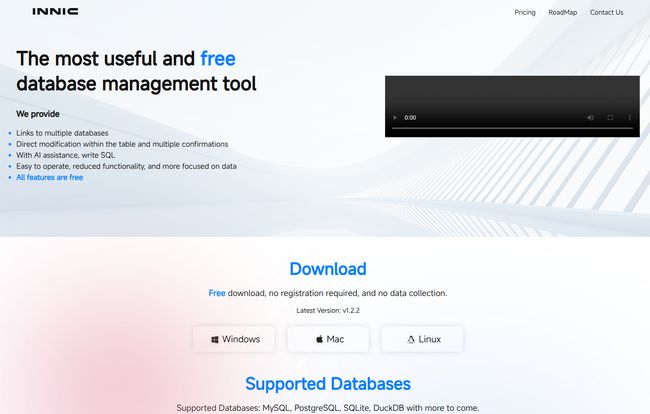Click Links to multiple databases bullet
The height and width of the screenshot is (414, 650).
pyautogui.click(x=62, y=133)
